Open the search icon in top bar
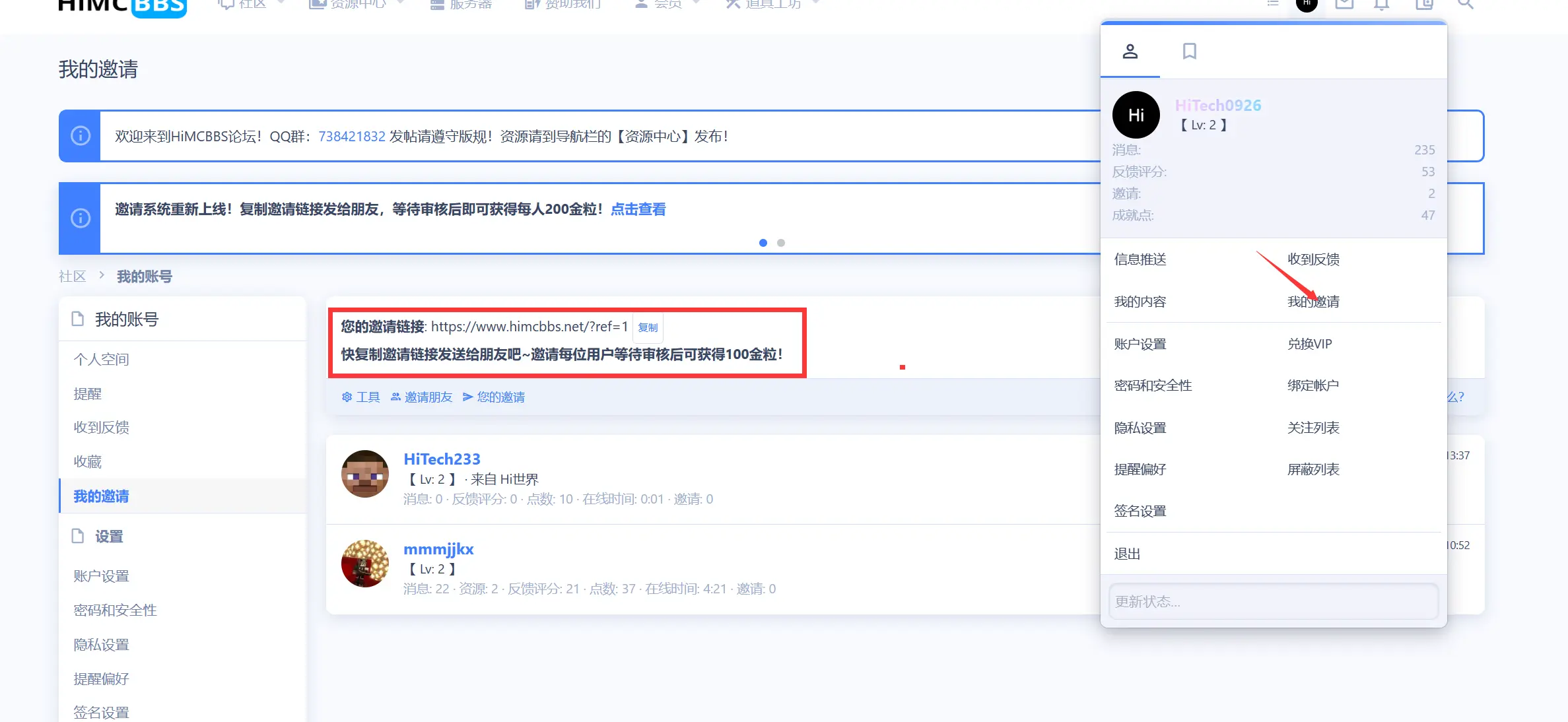The width and height of the screenshot is (1568, 722). tap(1465, 4)
